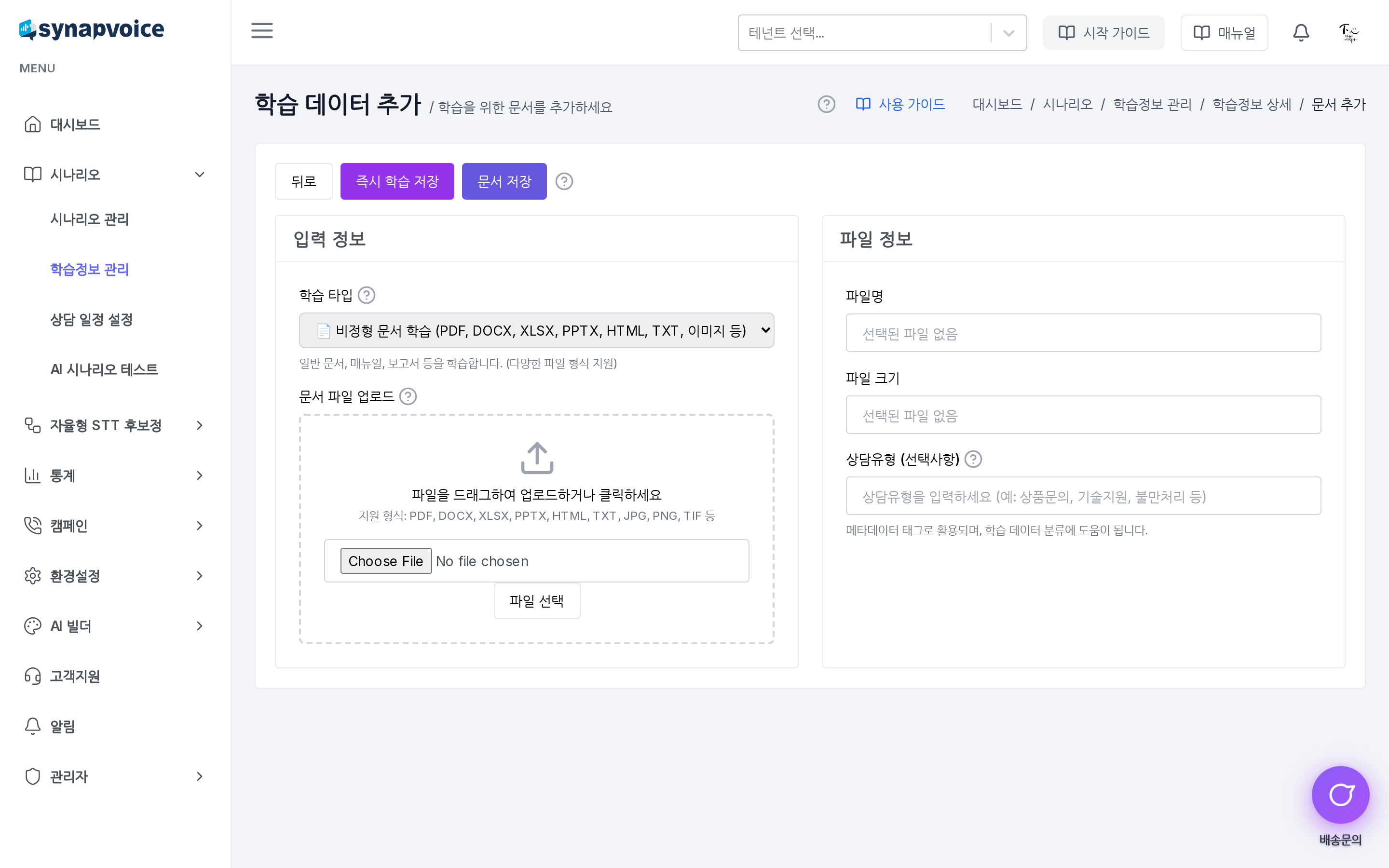This screenshot has width=1389, height=868.
Task: Open the 테넌트 선택 dropdown arrow
Action: point(1008,33)
